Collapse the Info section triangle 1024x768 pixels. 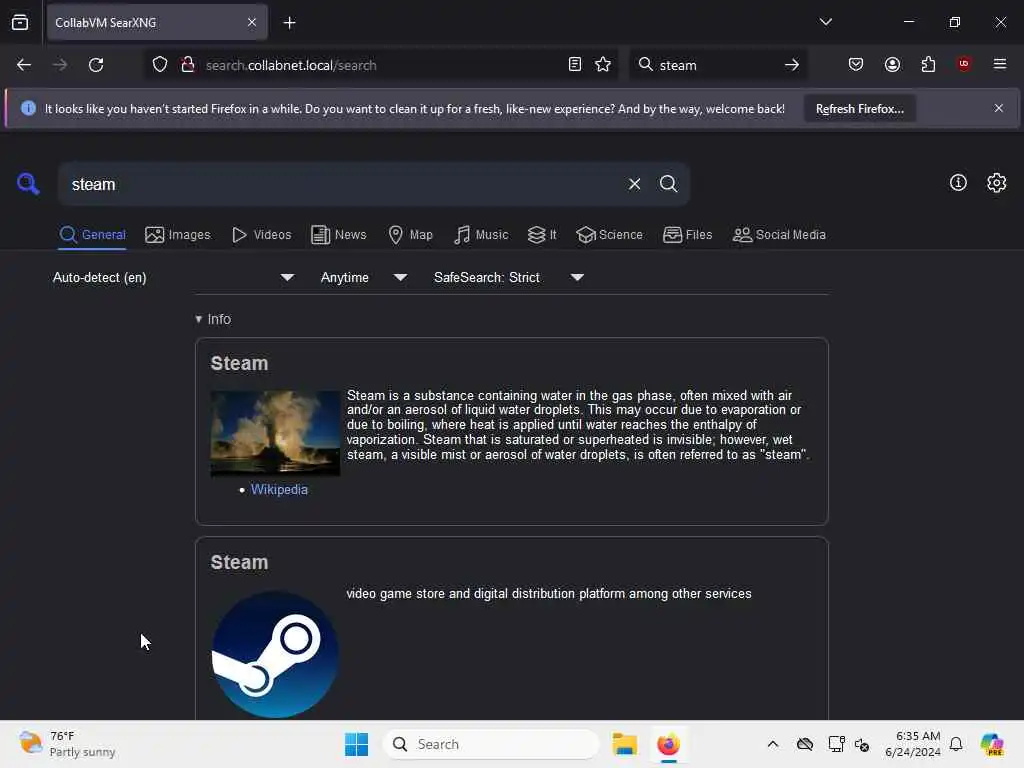199,319
